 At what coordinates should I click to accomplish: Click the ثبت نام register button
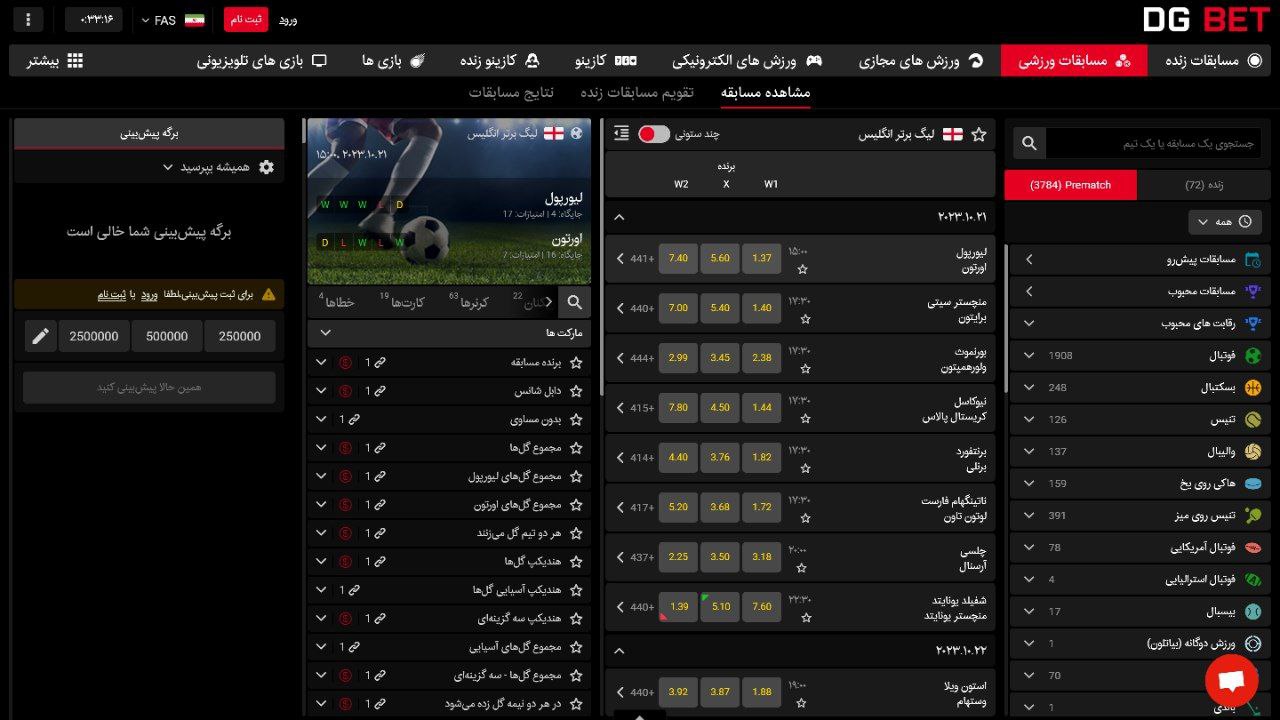[246, 19]
